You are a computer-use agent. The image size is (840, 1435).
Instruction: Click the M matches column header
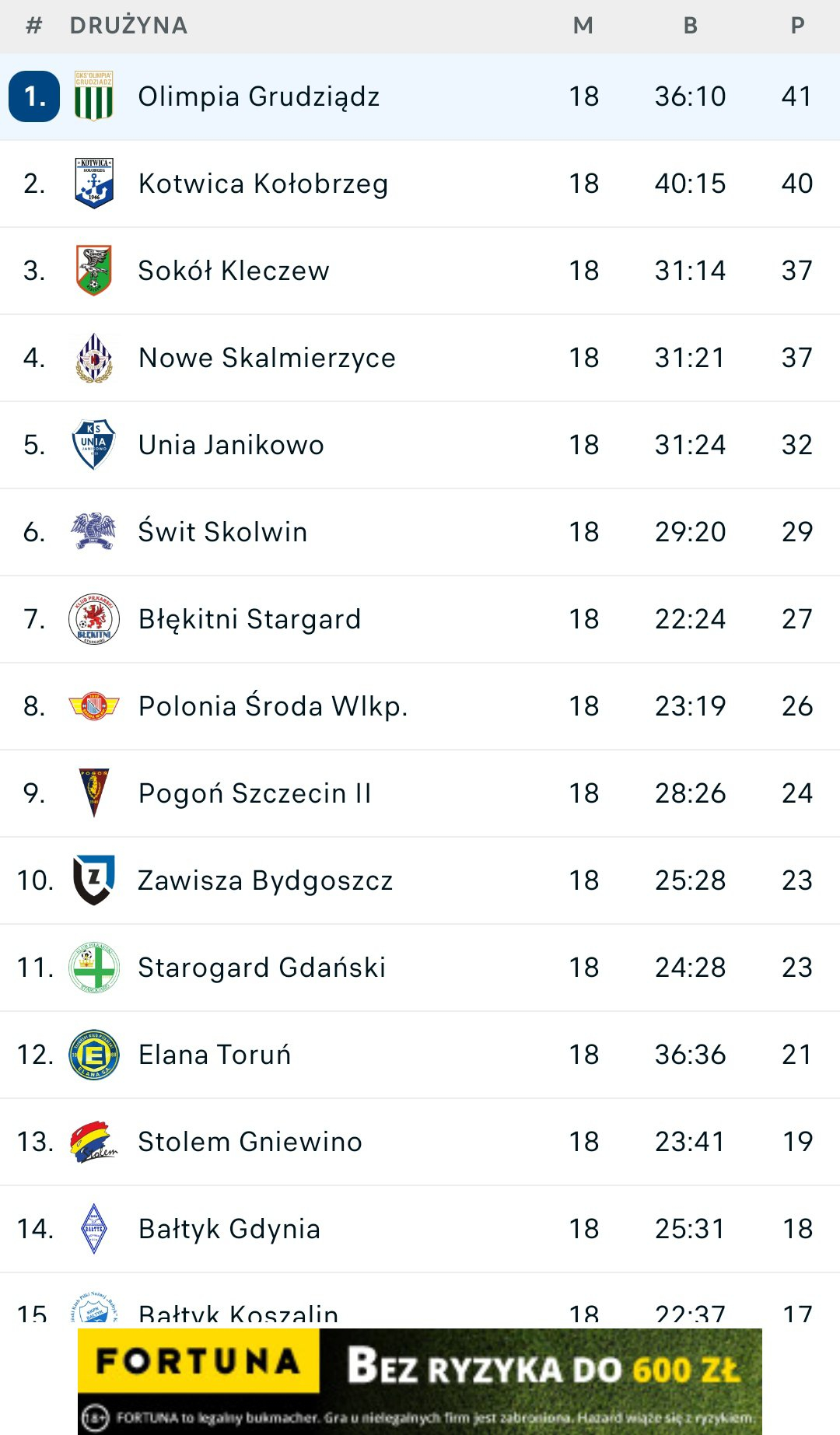pyautogui.click(x=583, y=26)
